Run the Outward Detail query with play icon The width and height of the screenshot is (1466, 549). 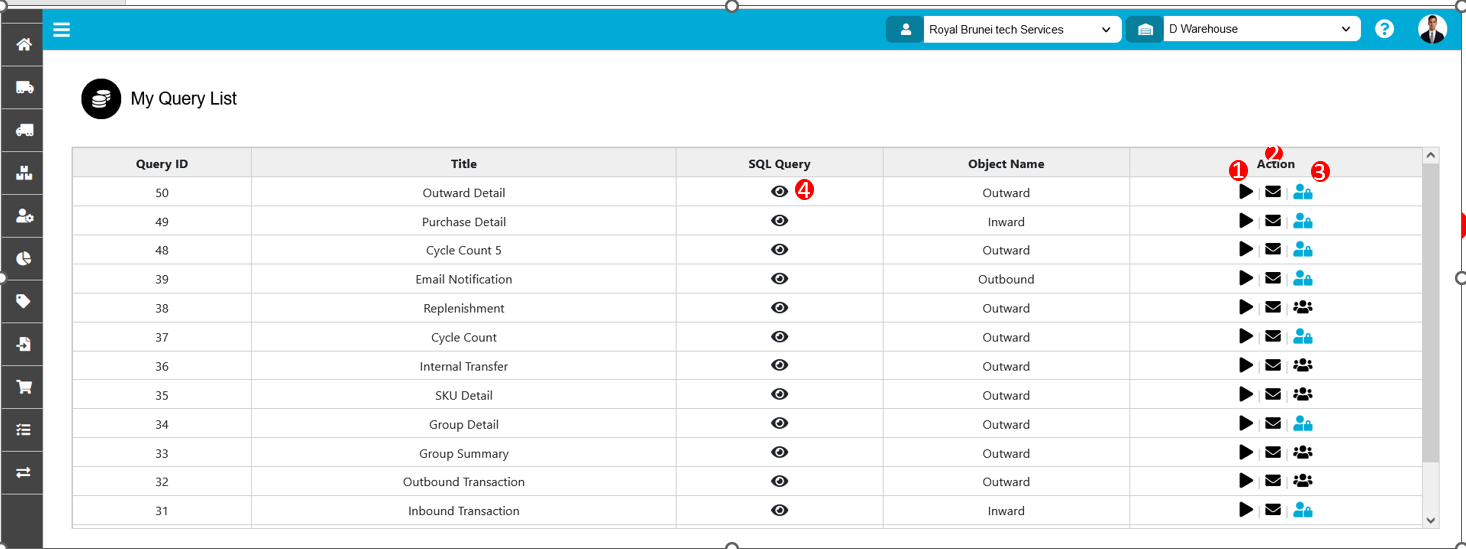(x=1246, y=192)
